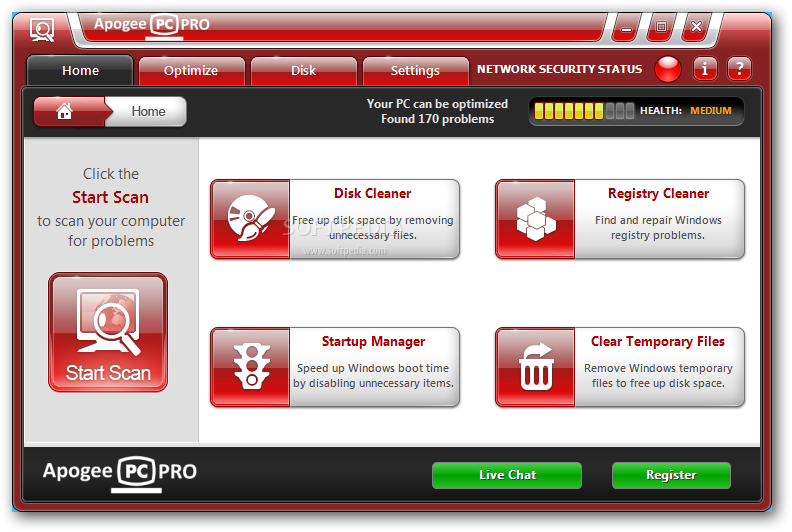Click the NETWORK SECURITY STATUS label
Screen dimensions: 792x532
click(560, 69)
